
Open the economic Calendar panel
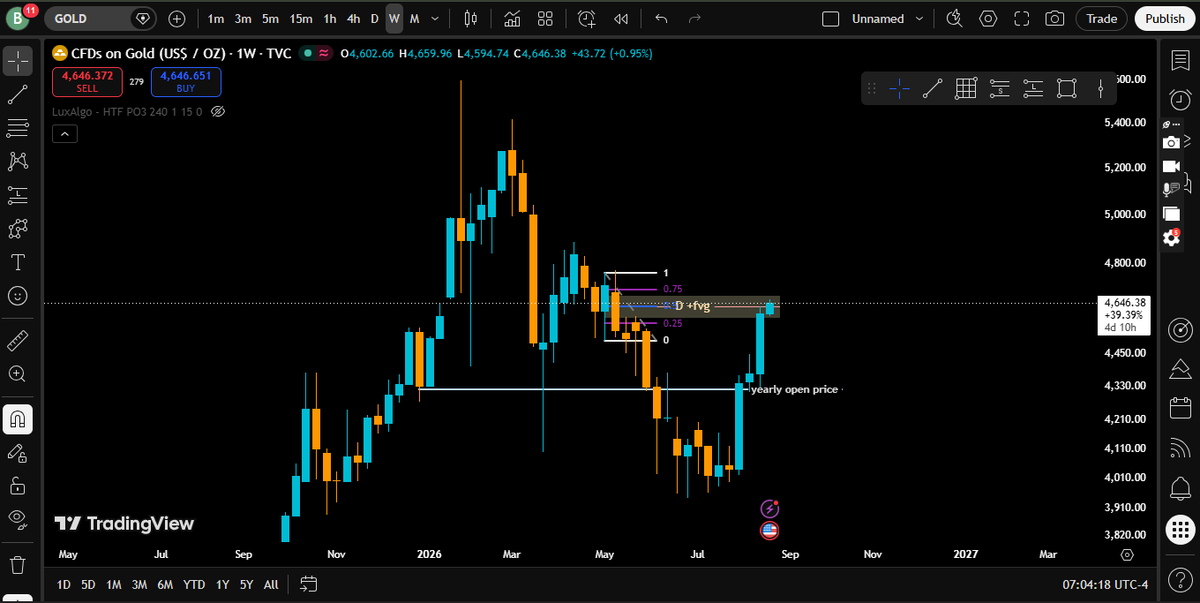pos(1180,408)
